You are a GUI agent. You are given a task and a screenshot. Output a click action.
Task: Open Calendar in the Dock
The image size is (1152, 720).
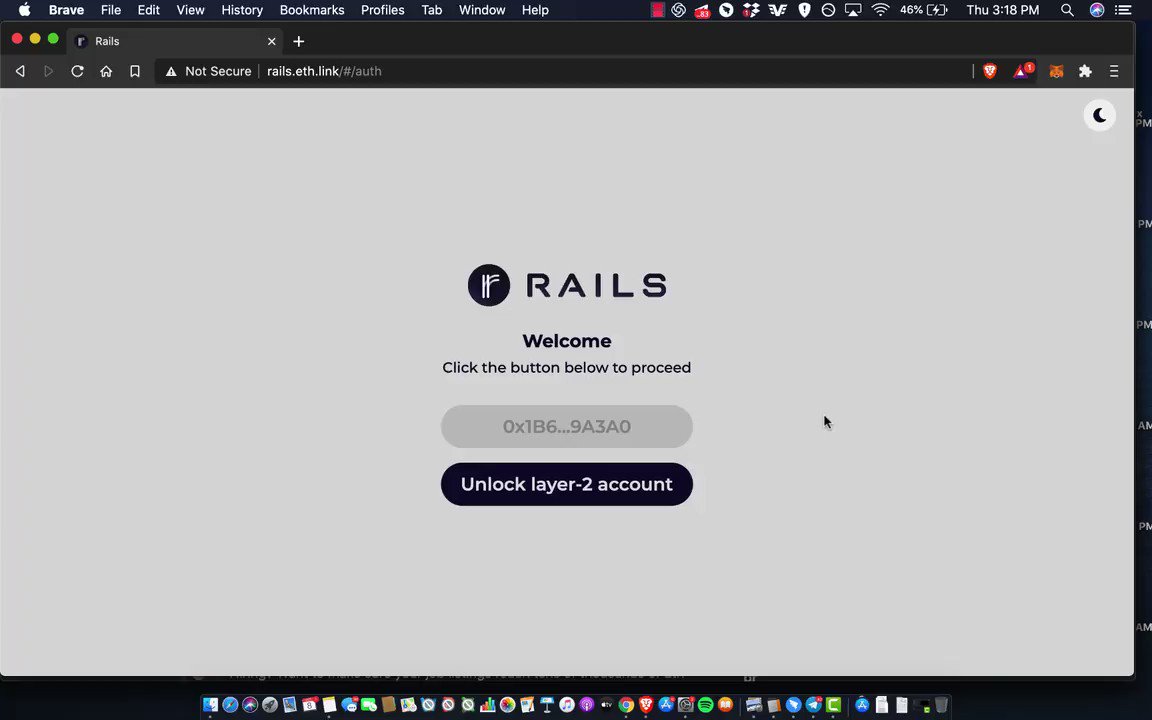point(309,705)
